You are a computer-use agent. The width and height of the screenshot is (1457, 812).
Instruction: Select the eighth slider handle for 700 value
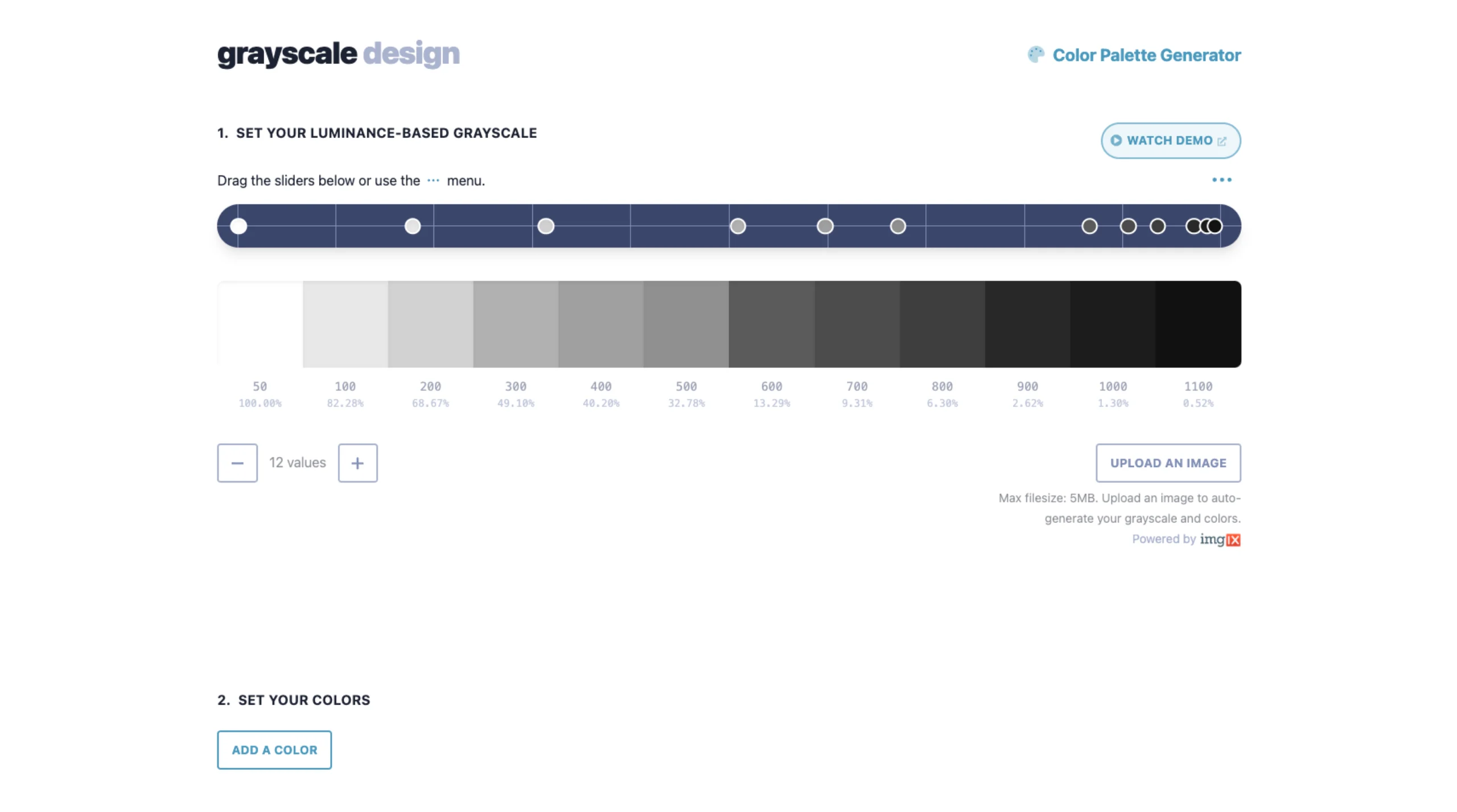(x=1128, y=226)
